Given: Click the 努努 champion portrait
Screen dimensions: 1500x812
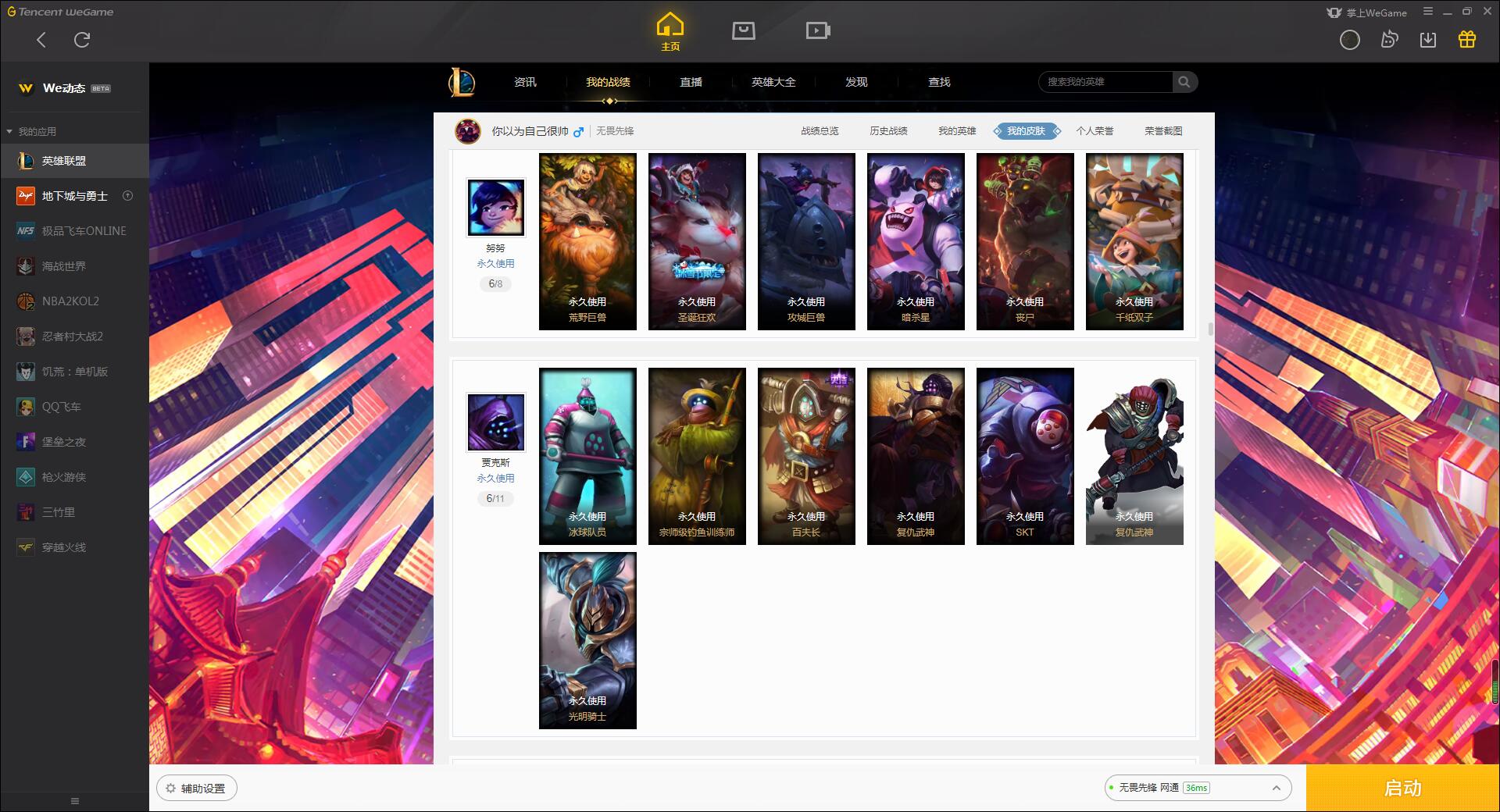Looking at the screenshot, I should click(x=495, y=207).
